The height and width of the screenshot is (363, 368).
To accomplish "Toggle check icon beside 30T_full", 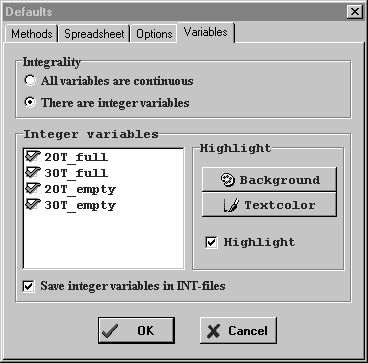I will coord(33,172).
